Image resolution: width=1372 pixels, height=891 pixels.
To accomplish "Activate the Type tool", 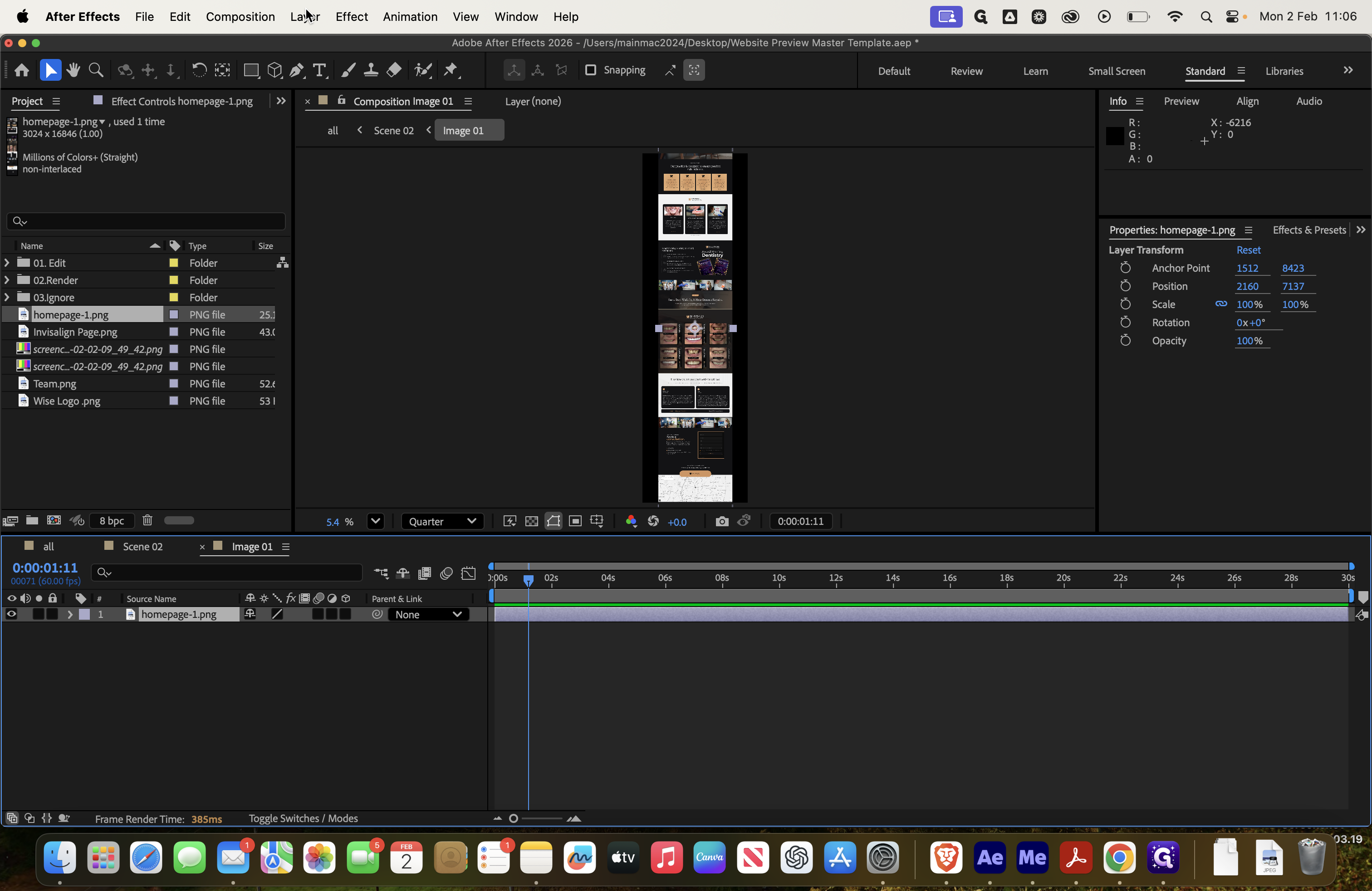I will coord(319,70).
